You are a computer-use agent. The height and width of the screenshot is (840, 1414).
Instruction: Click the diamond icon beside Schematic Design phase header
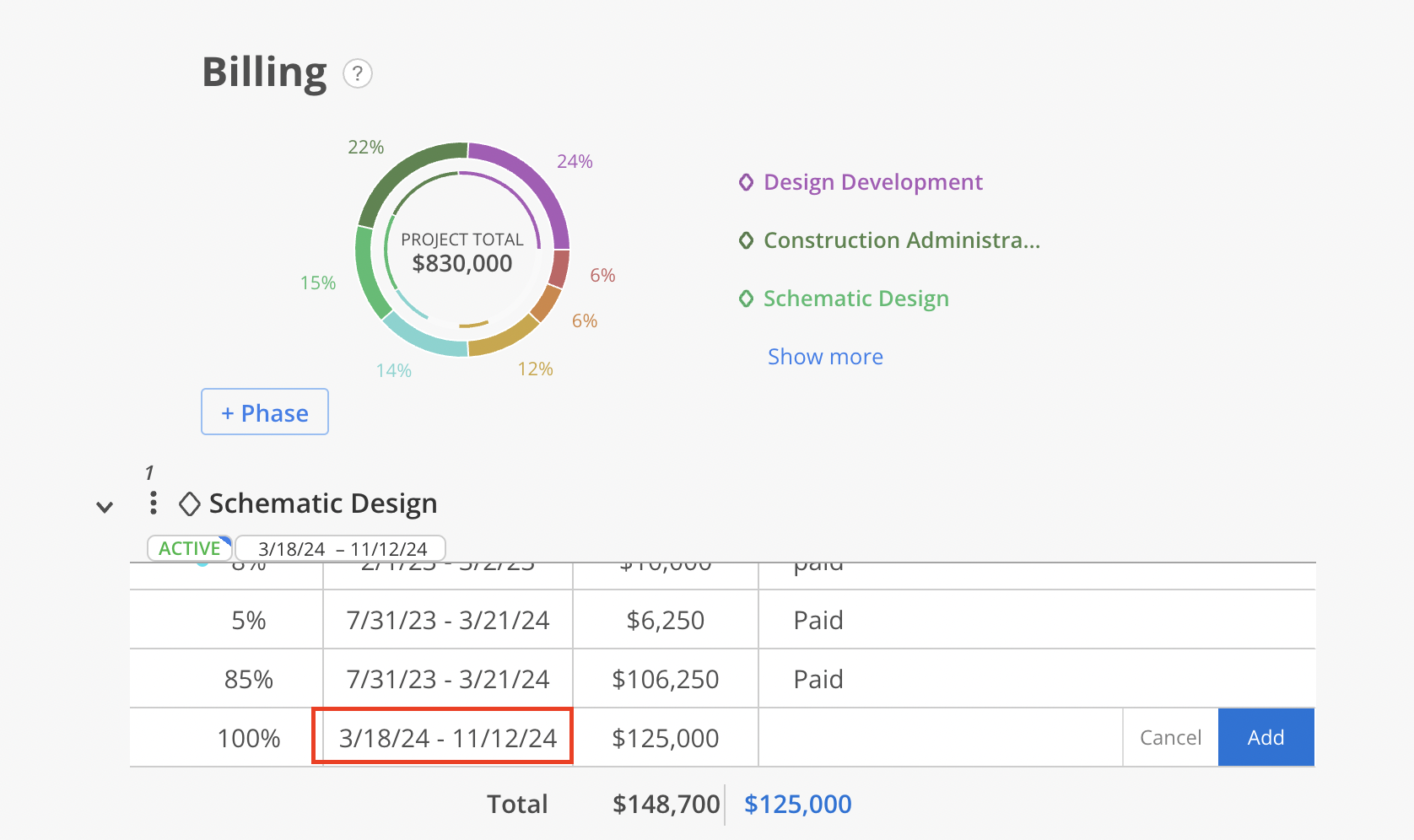189,503
